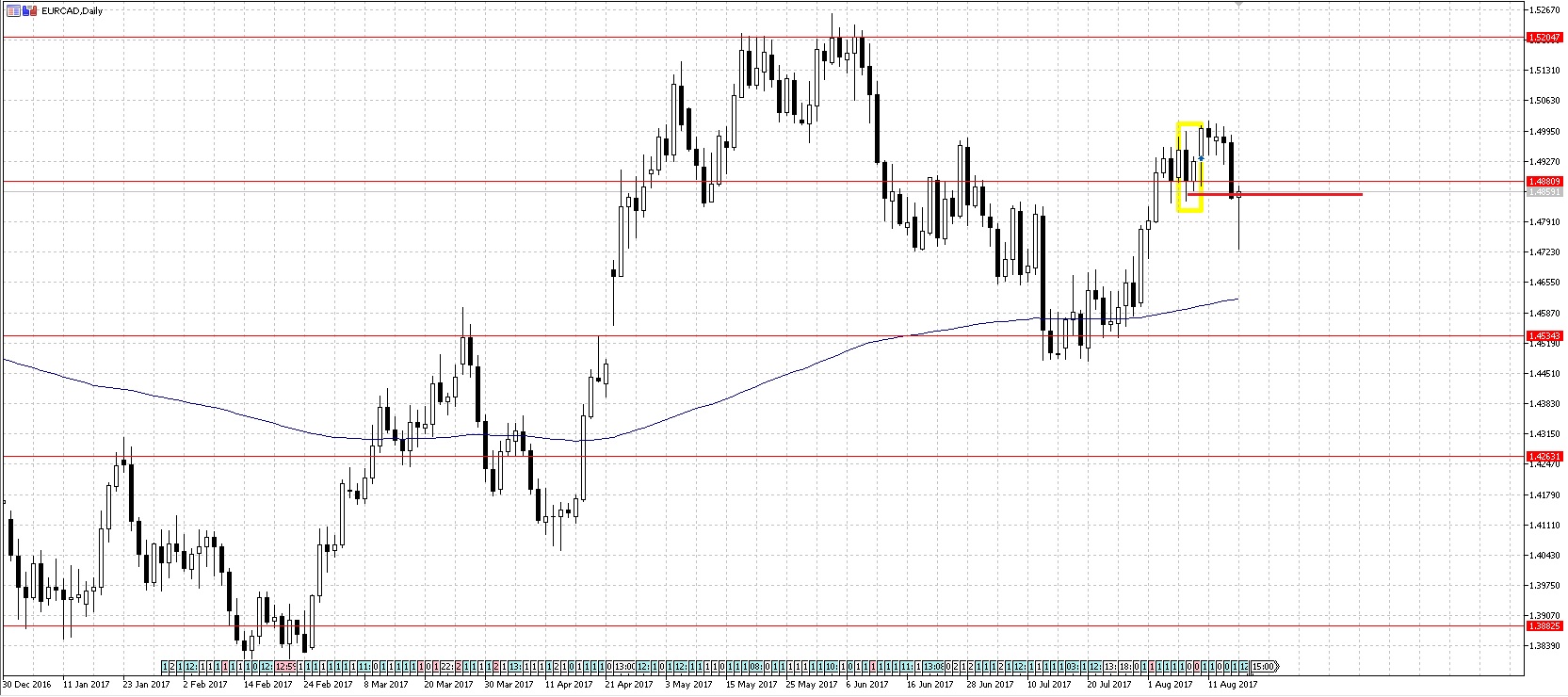Screen dimensions: 1568x697
Task: Click the 11 Aug 2017 date label
Action: click(1234, 685)
